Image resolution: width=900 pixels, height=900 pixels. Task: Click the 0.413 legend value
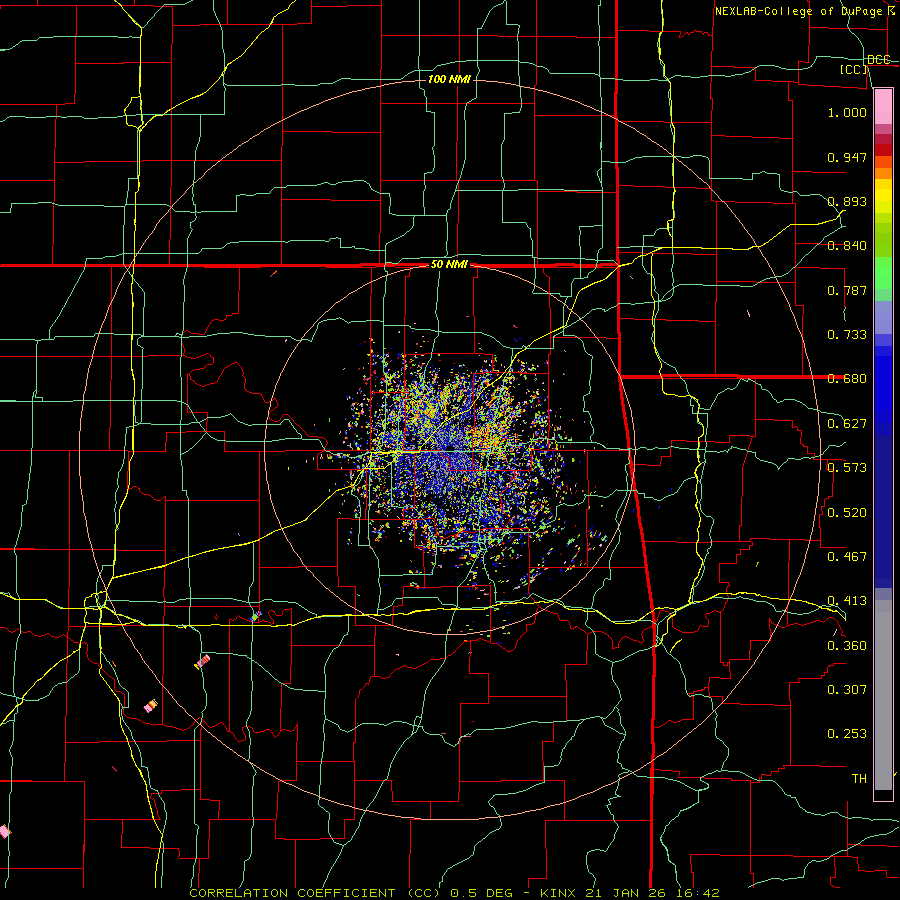click(x=847, y=601)
